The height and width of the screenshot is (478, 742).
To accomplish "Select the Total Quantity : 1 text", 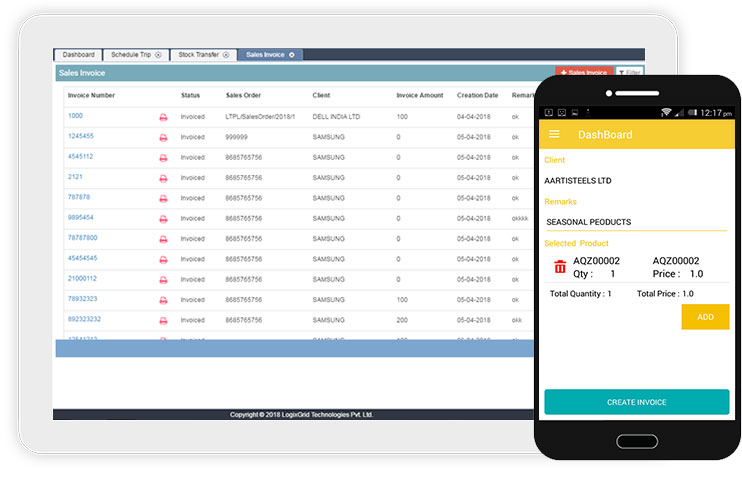I will point(581,293).
